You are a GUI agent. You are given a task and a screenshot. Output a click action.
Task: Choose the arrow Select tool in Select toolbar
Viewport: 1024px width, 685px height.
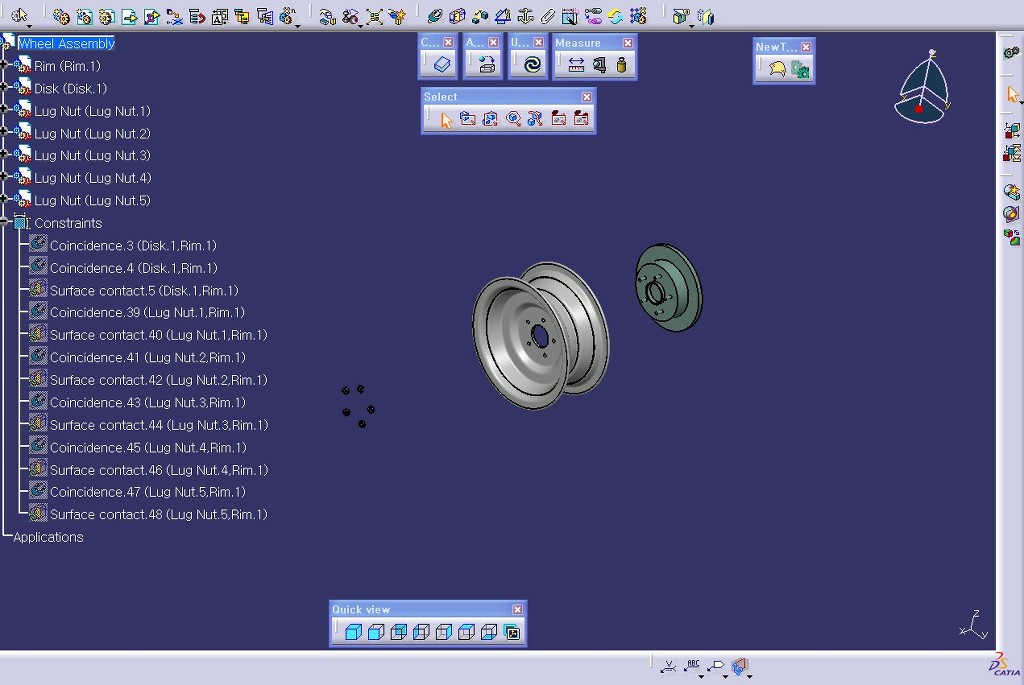click(x=446, y=119)
